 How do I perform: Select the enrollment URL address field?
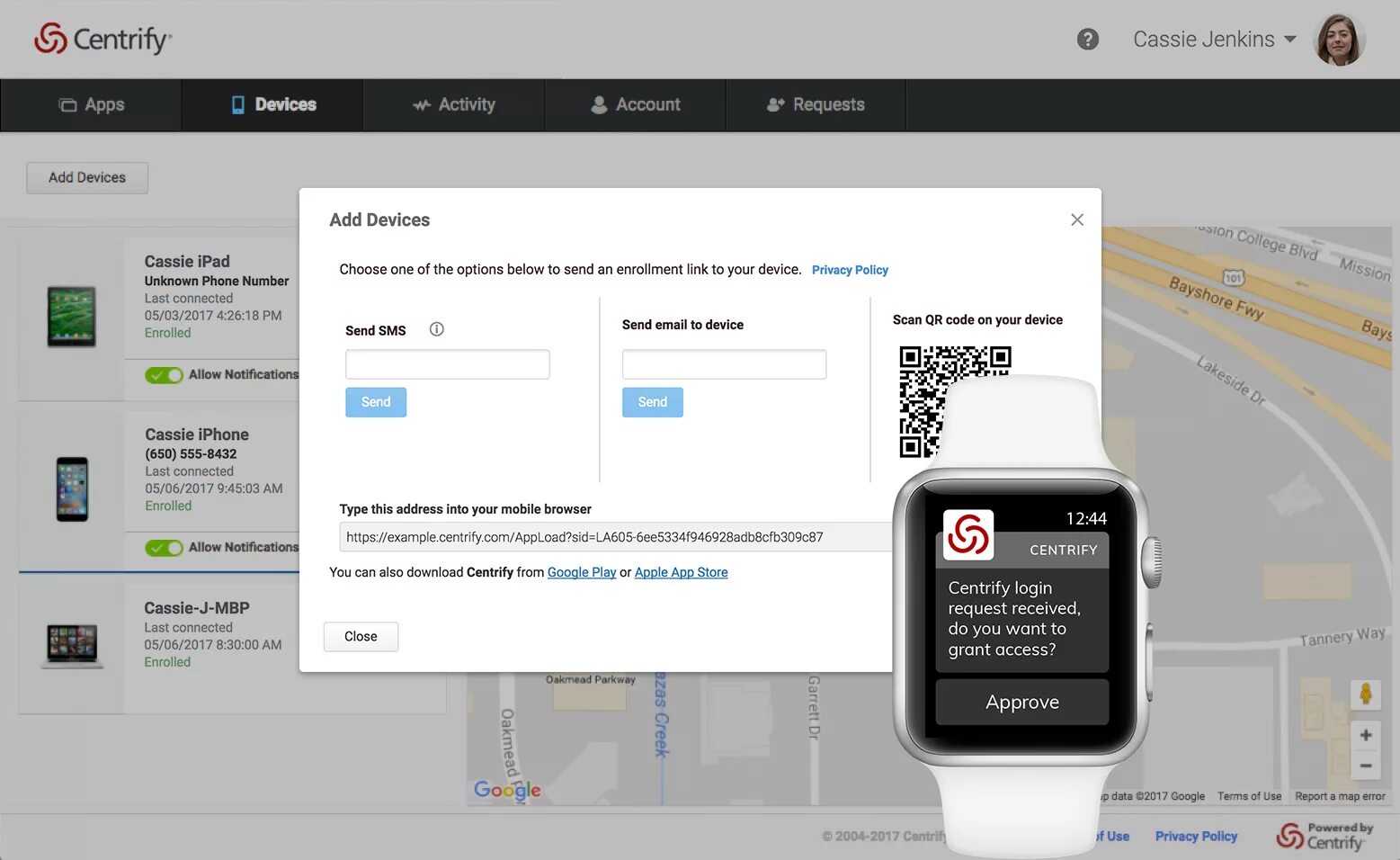tap(616, 537)
